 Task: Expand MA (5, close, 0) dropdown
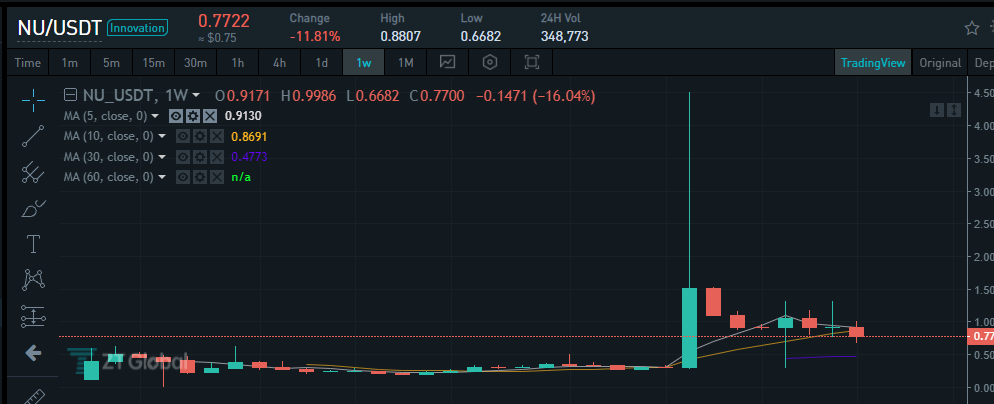[x=155, y=117]
